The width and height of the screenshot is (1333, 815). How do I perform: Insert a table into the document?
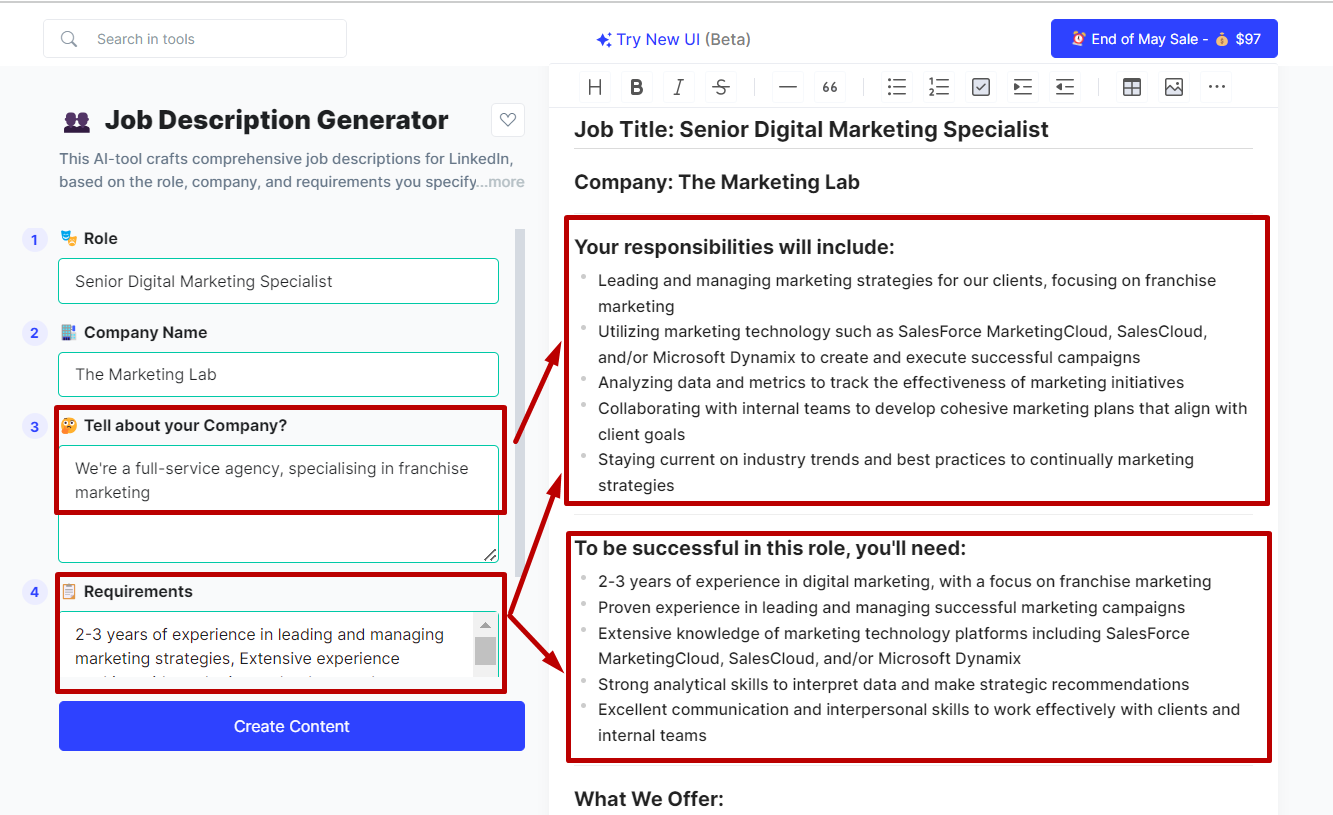click(1132, 87)
